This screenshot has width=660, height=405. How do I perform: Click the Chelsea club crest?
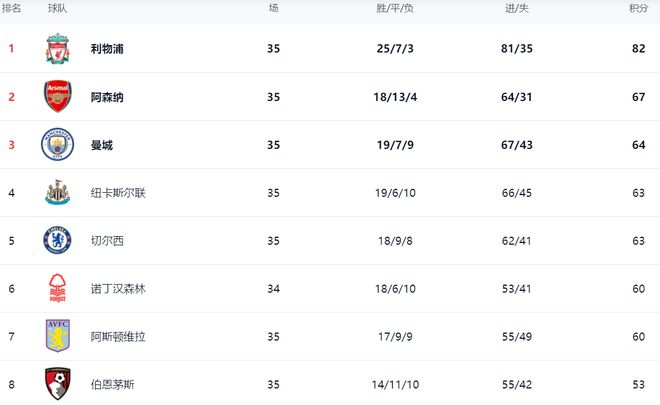click(58, 241)
